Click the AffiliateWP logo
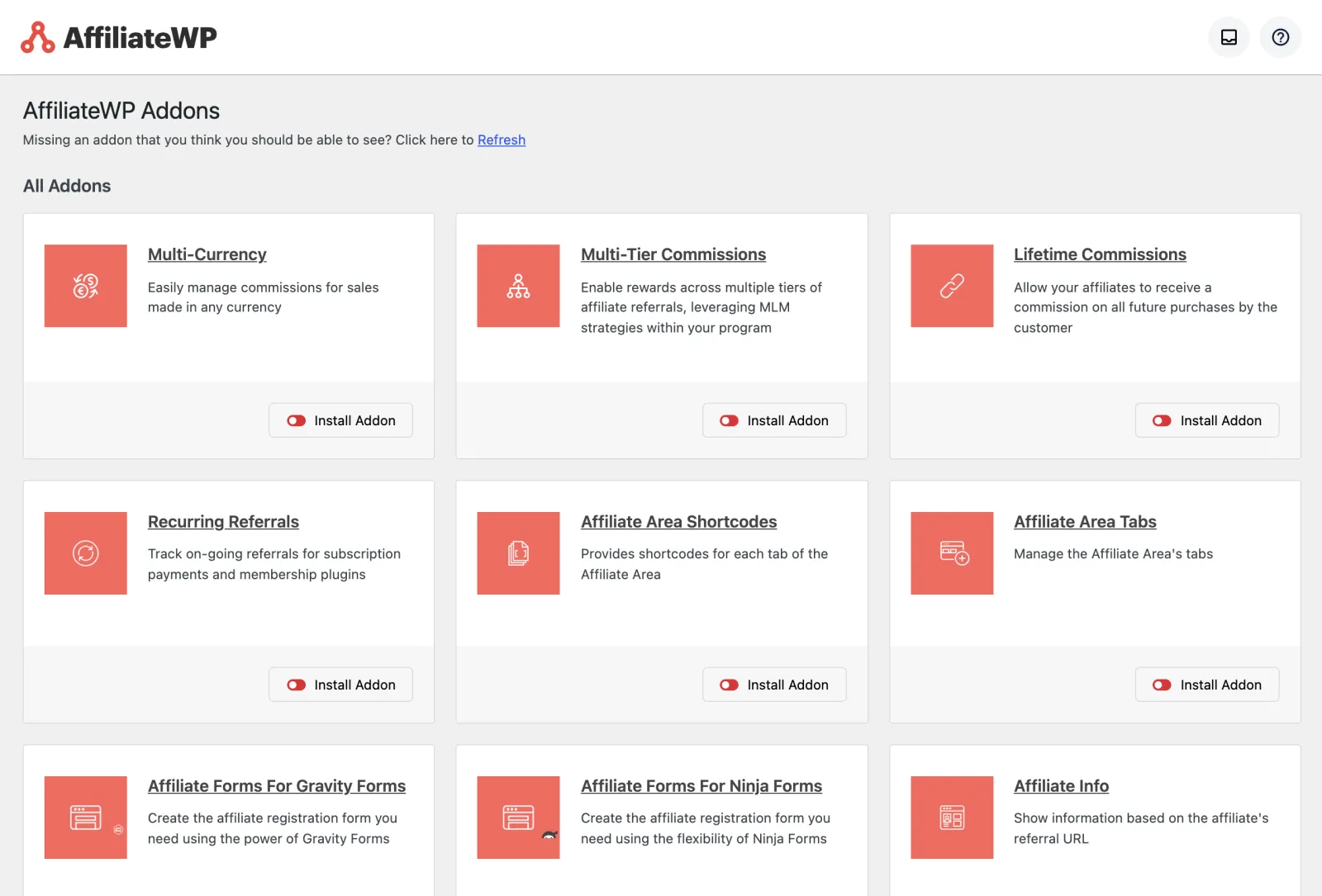This screenshot has height=896, width=1322. click(119, 37)
